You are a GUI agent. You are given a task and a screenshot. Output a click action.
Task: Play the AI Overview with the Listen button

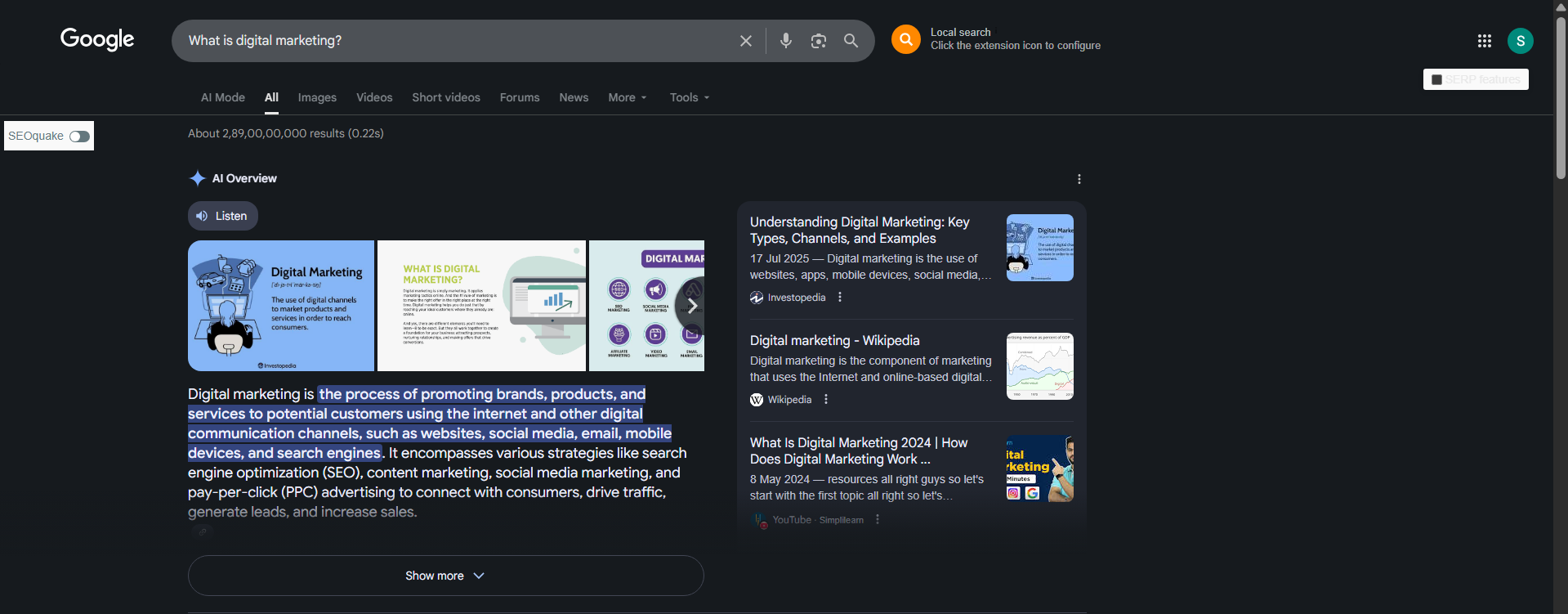click(x=223, y=216)
